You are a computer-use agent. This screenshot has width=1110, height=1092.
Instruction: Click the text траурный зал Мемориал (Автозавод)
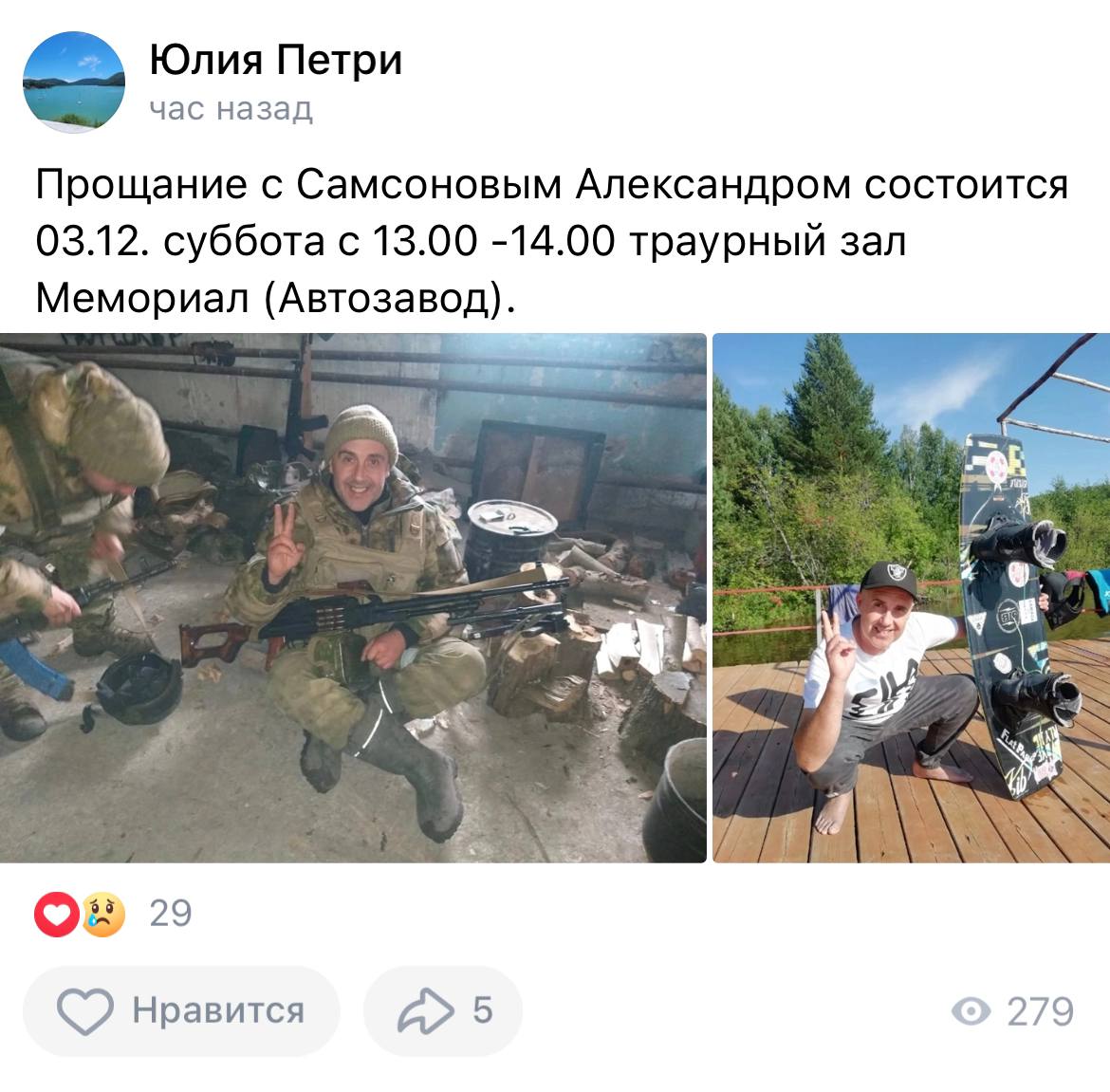pyautogui.click(x=471, y=270)
